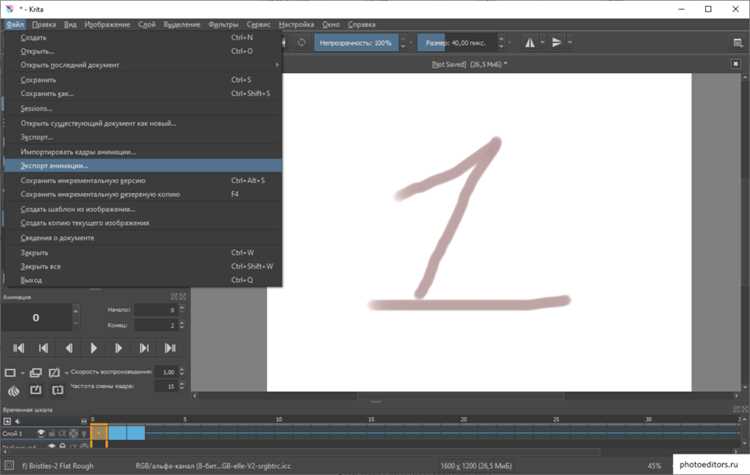Choose Сохранить как... menu entry
Image resolution: width=750 pixels, height=475 pixels.
[x=143, y=94]
